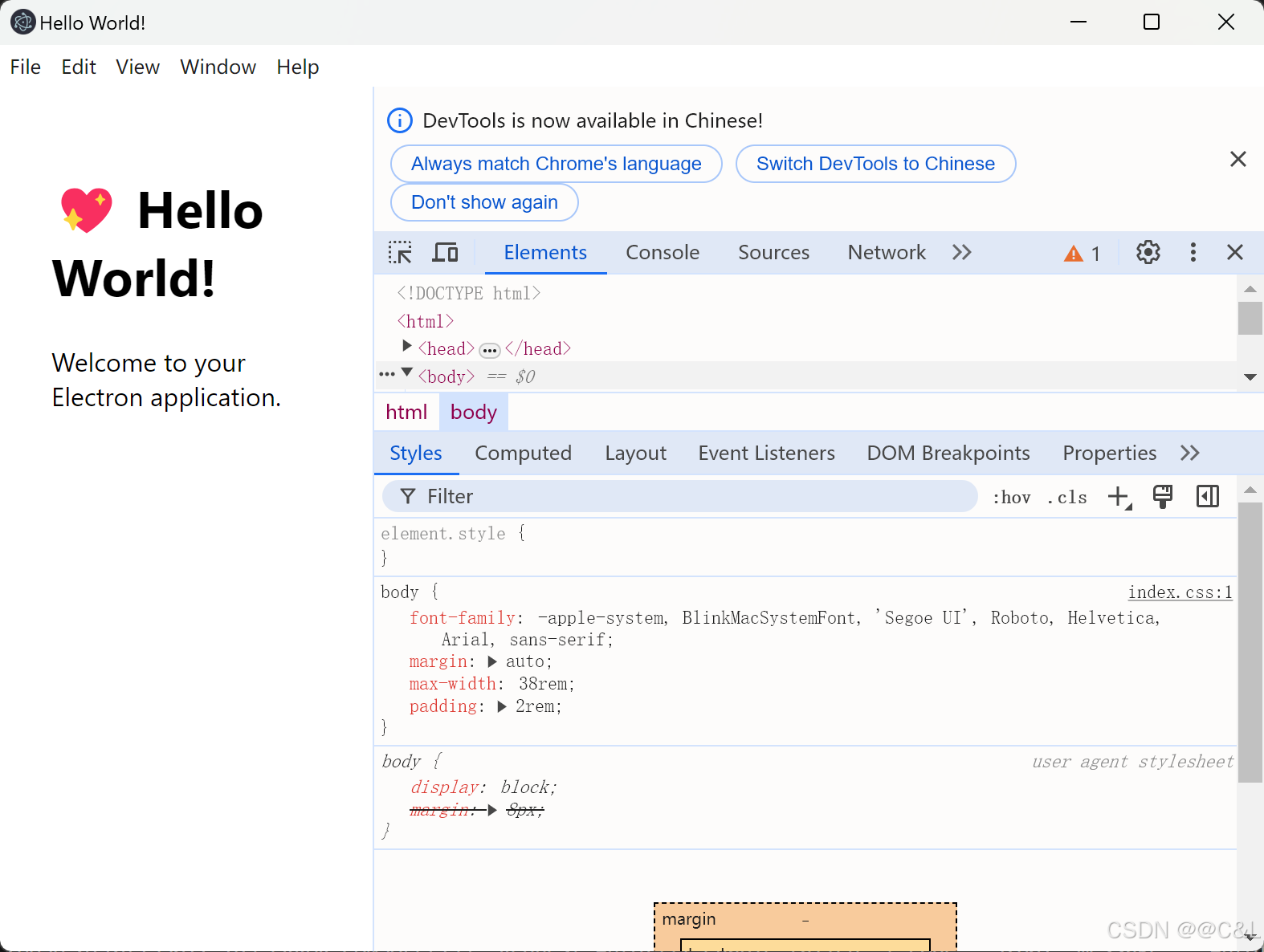Toggle the .cls element classes panel
The width and height of the screenshot is (1264, 952).
coord(1067,498)
